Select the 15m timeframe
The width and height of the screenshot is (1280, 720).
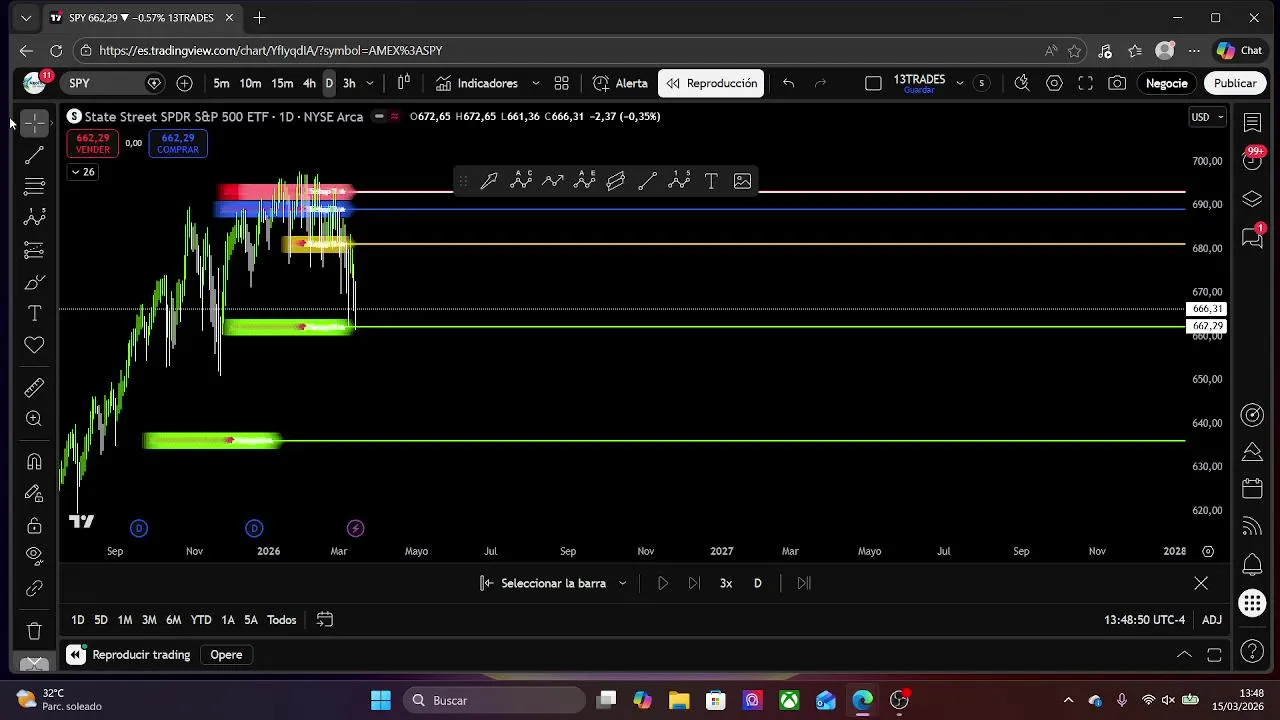click(282, 83)
